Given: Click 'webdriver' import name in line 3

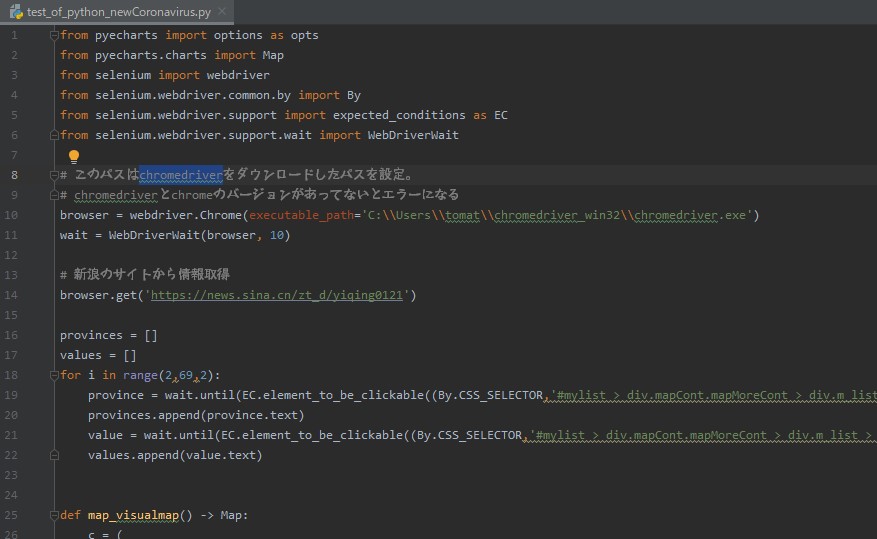Looking at the screenshot, I should pyautogui.click(x=238, y=75).
